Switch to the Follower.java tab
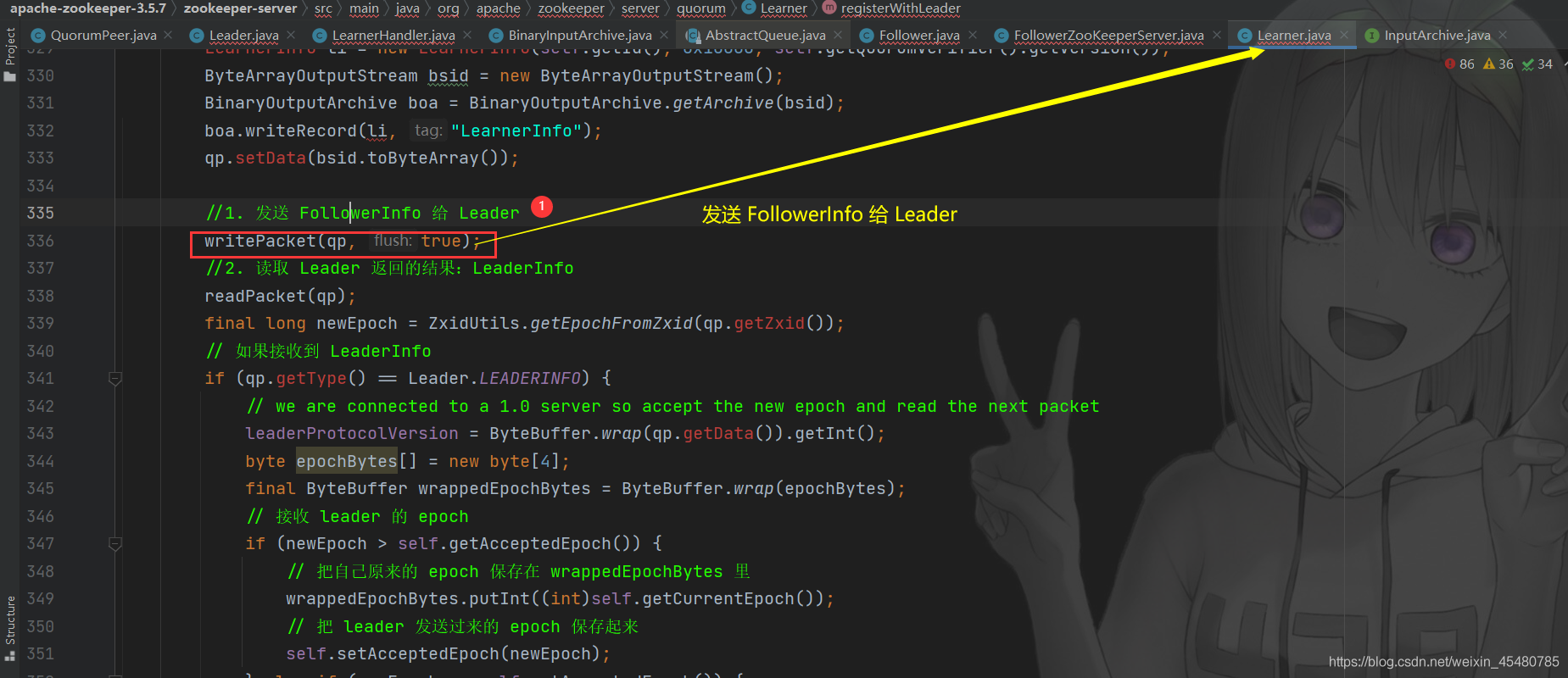The image size is (1568, 678). (919, 36)
